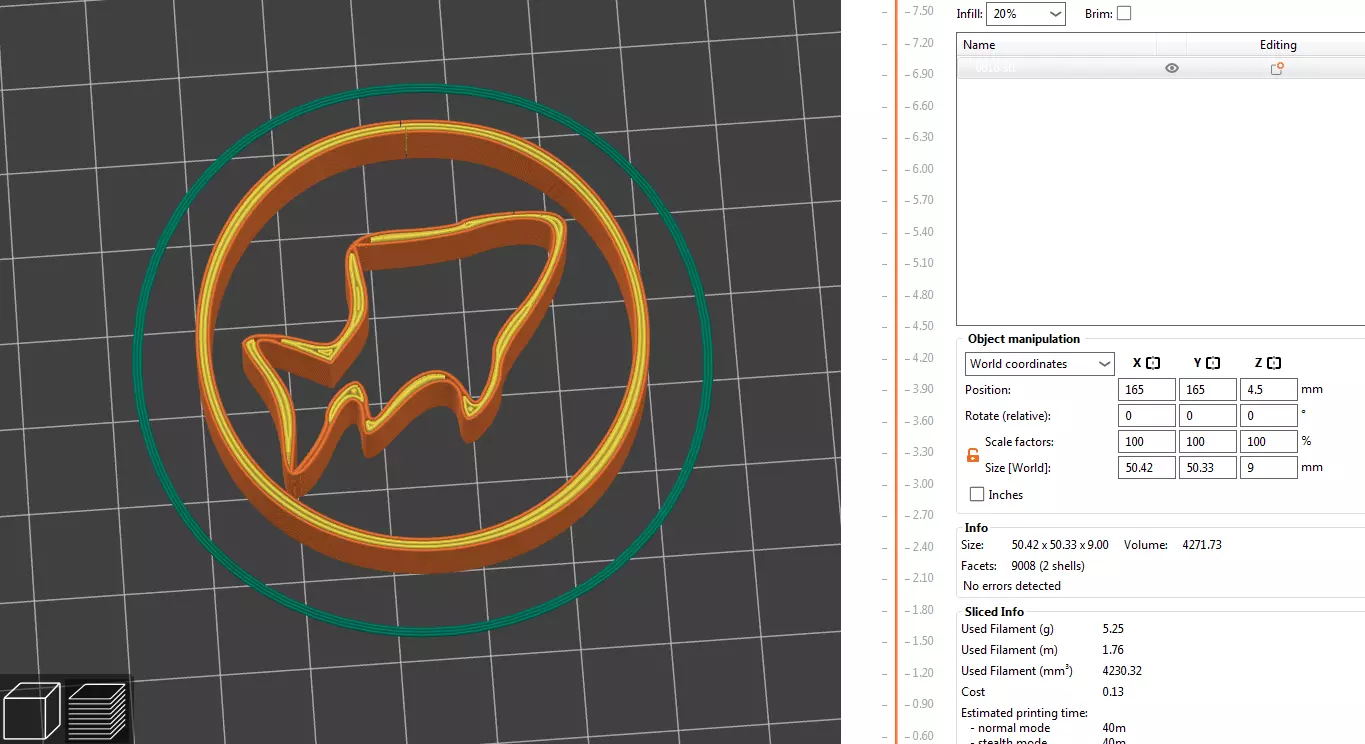Screen dimensions: 1365x744
Task: Toggle visibility eye of the listed object
Action: (x=1172, y=68)
